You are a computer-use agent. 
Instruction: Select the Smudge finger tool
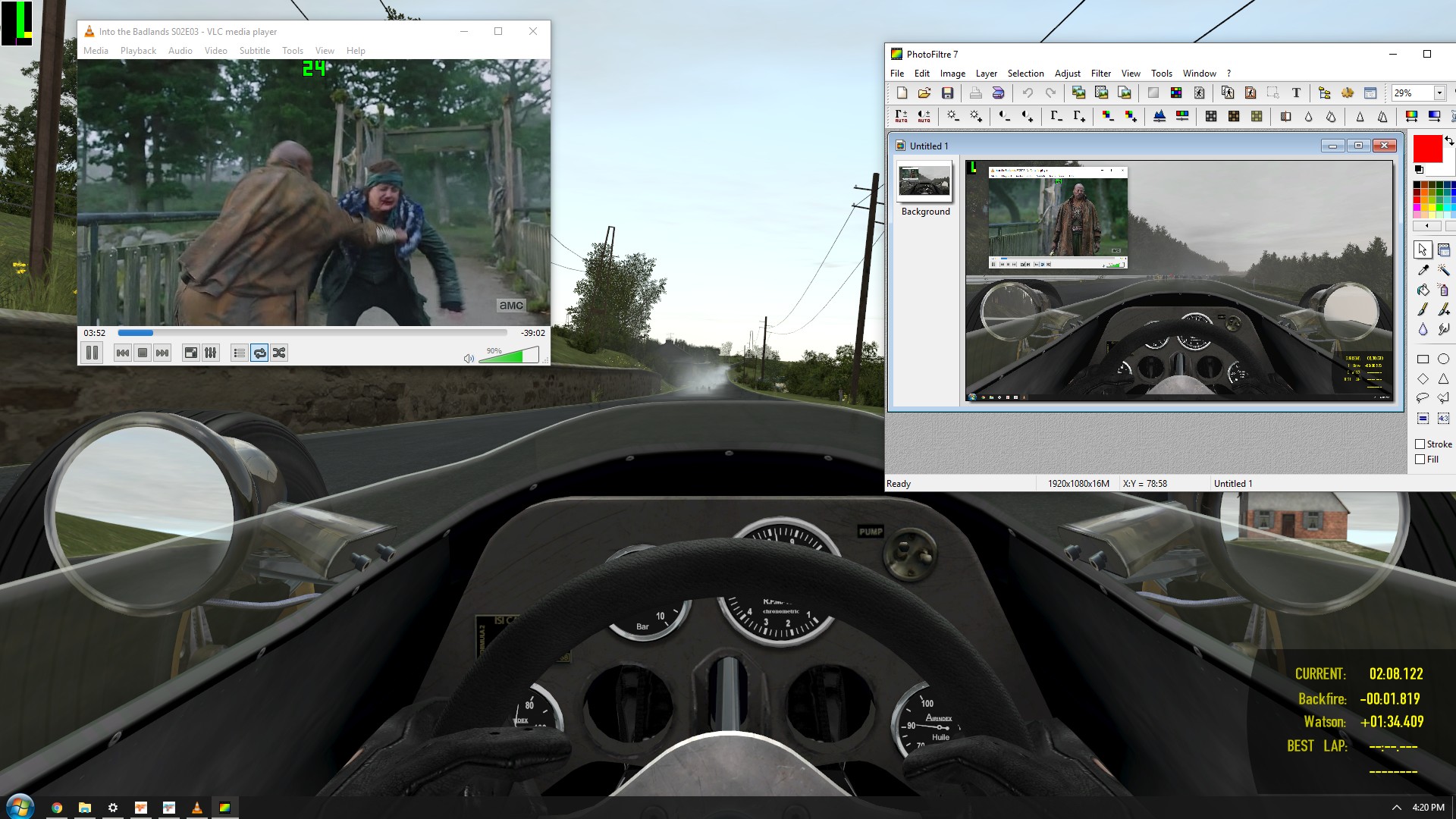point(1443,329)
